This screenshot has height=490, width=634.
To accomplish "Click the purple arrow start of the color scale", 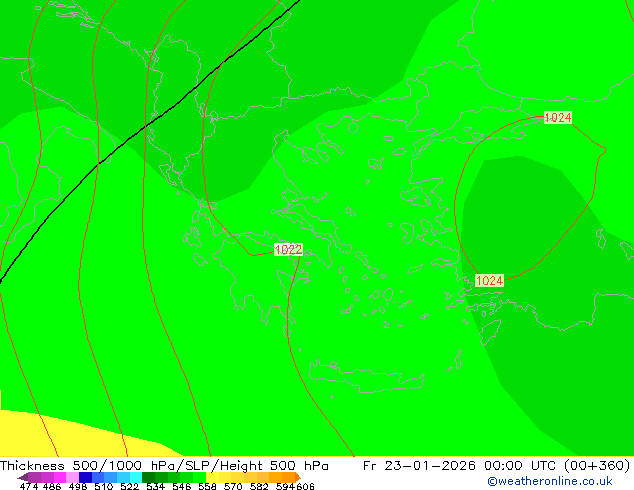I will click(23, 477).
